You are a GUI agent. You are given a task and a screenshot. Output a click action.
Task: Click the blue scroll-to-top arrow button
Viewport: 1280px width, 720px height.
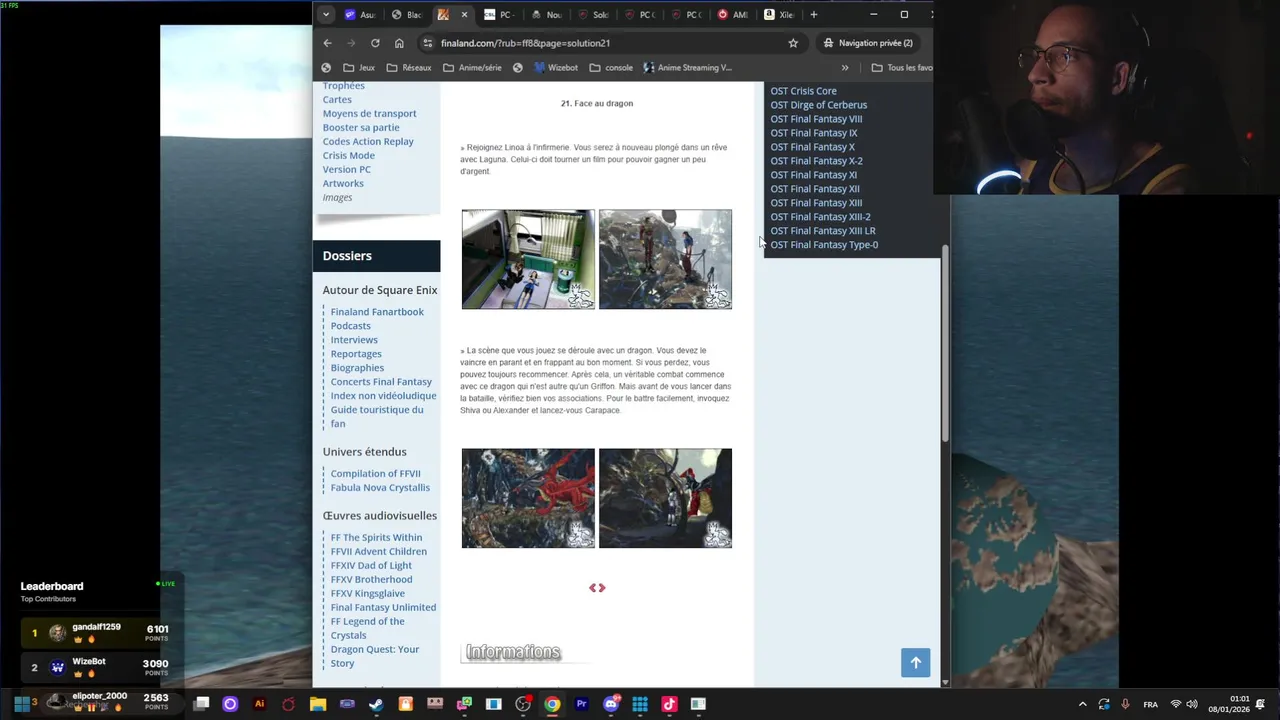[915, 663]
